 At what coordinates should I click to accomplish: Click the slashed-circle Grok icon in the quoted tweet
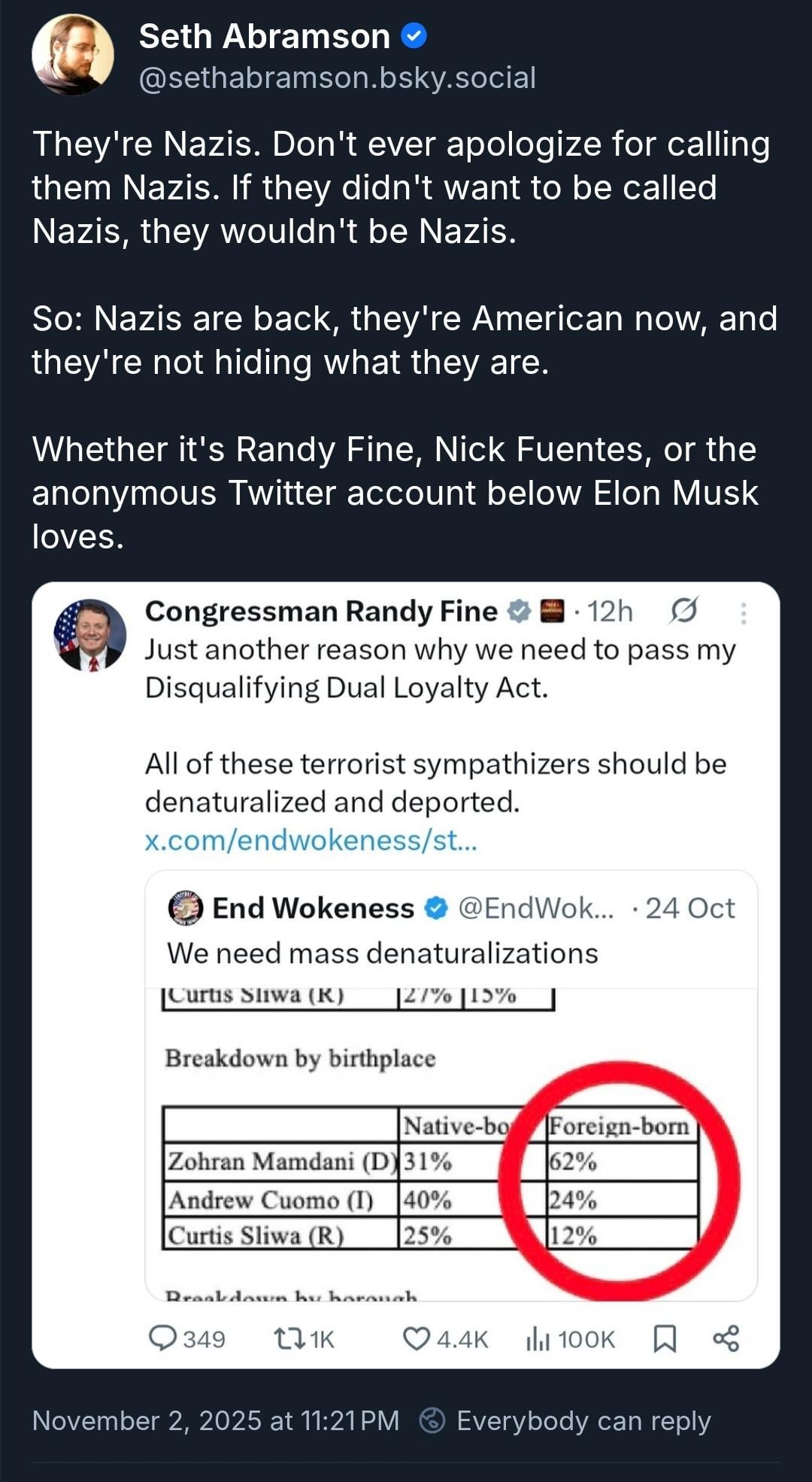click(x=683, y=611)
